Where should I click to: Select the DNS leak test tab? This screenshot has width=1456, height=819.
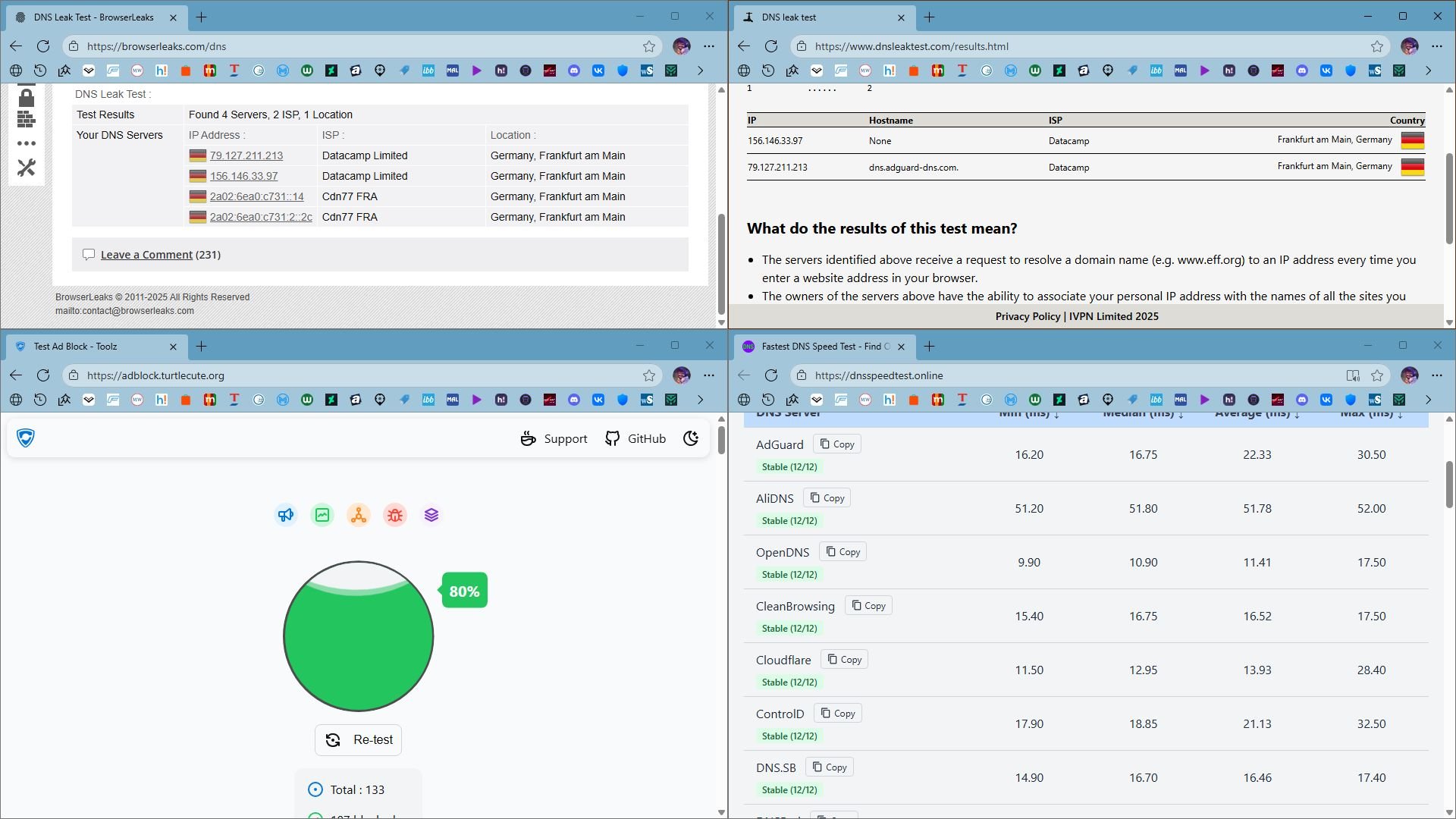pyautogui.click(x=824, y=17)
